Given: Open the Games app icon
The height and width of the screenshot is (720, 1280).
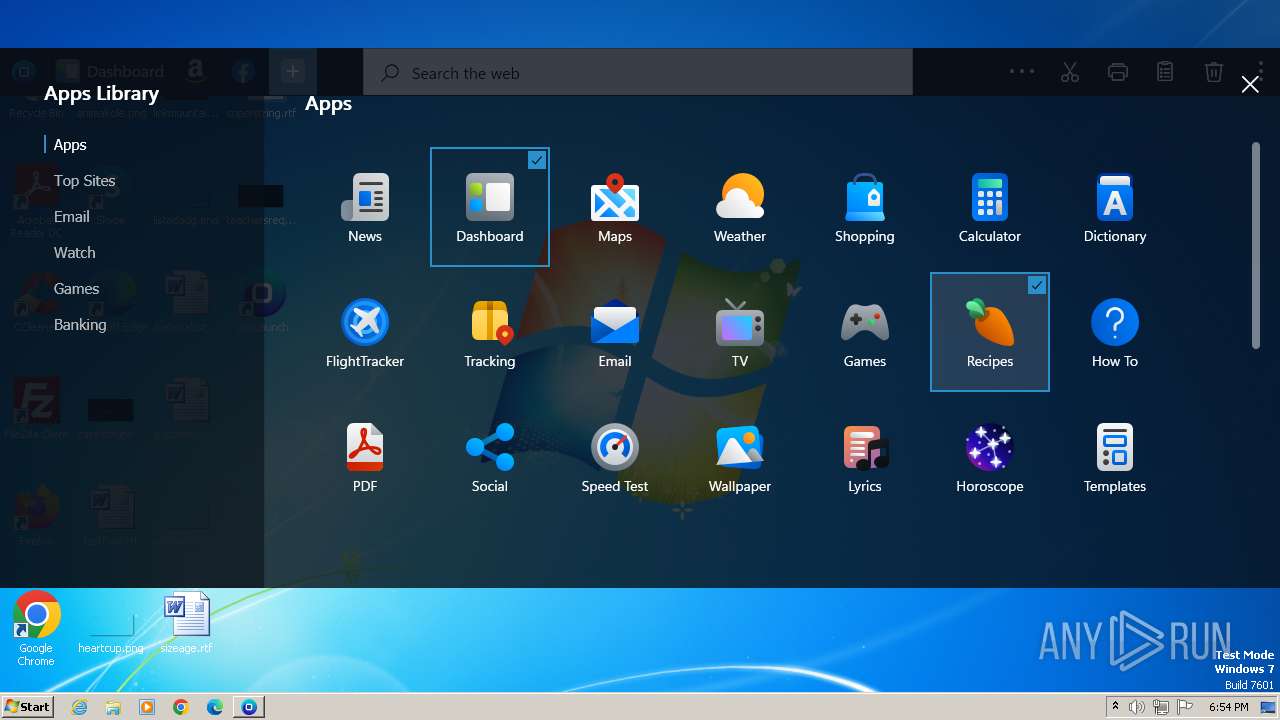Looking at the screenshot, I should click(x=865, y=332).
